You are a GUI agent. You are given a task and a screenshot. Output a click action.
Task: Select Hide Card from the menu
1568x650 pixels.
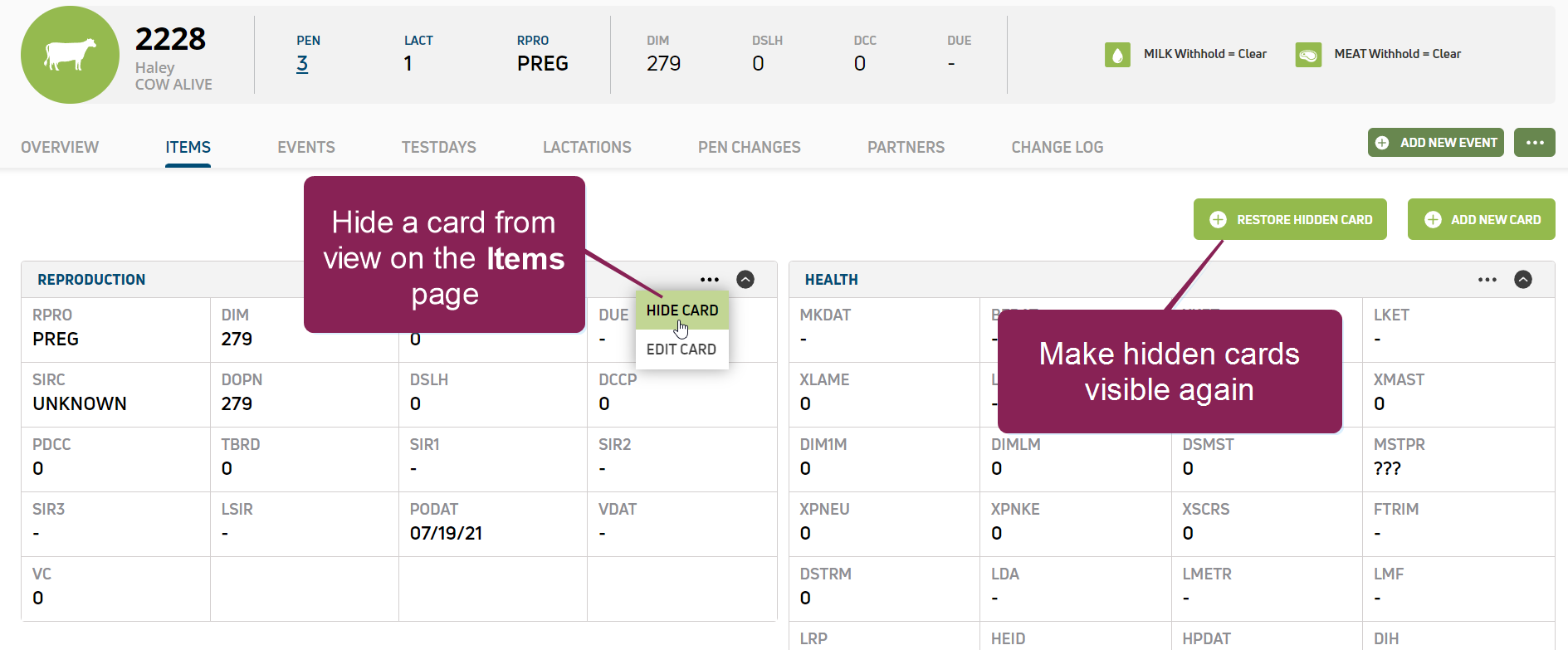pos(681,310)
